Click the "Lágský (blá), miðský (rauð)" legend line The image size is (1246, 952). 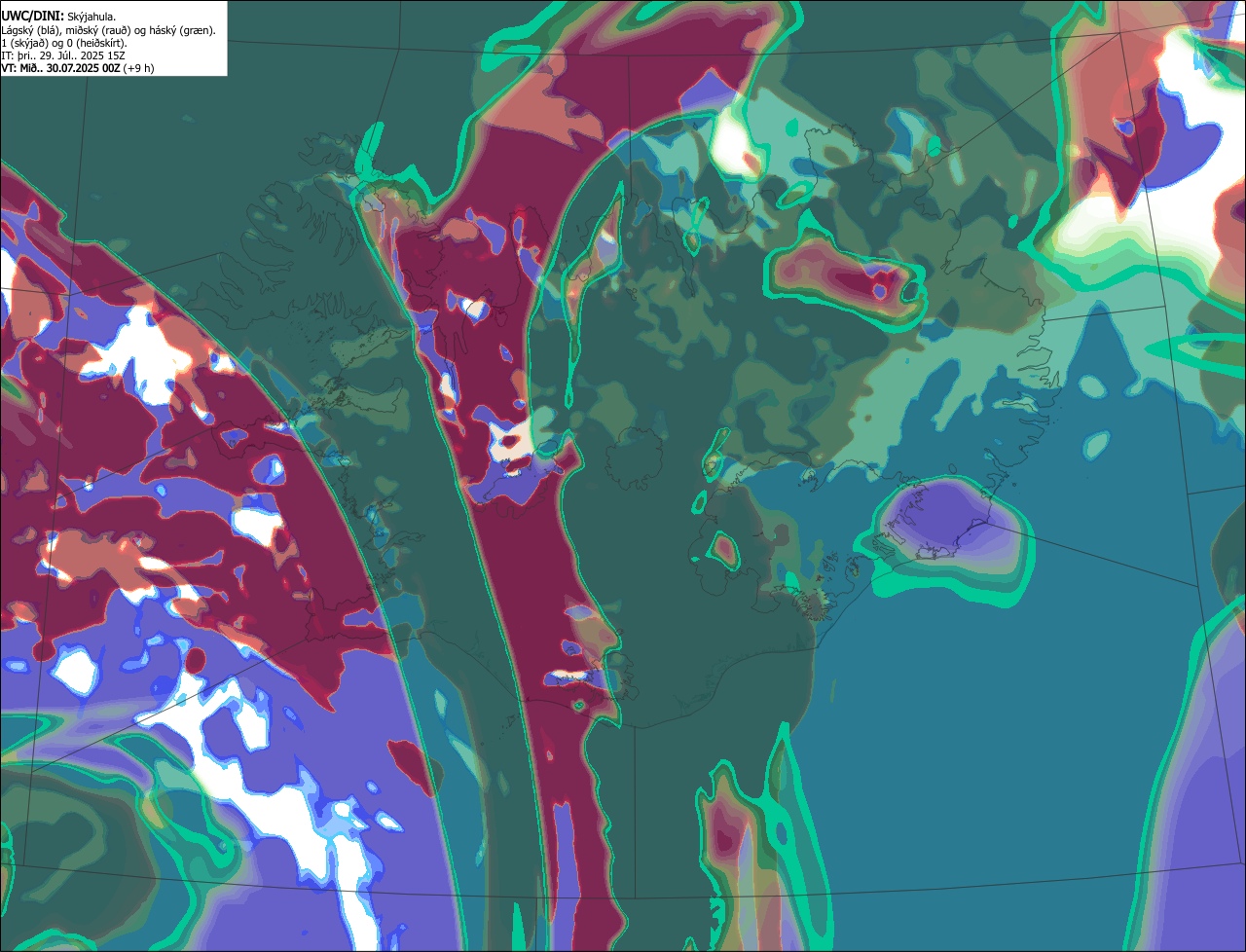coord(108,30)
